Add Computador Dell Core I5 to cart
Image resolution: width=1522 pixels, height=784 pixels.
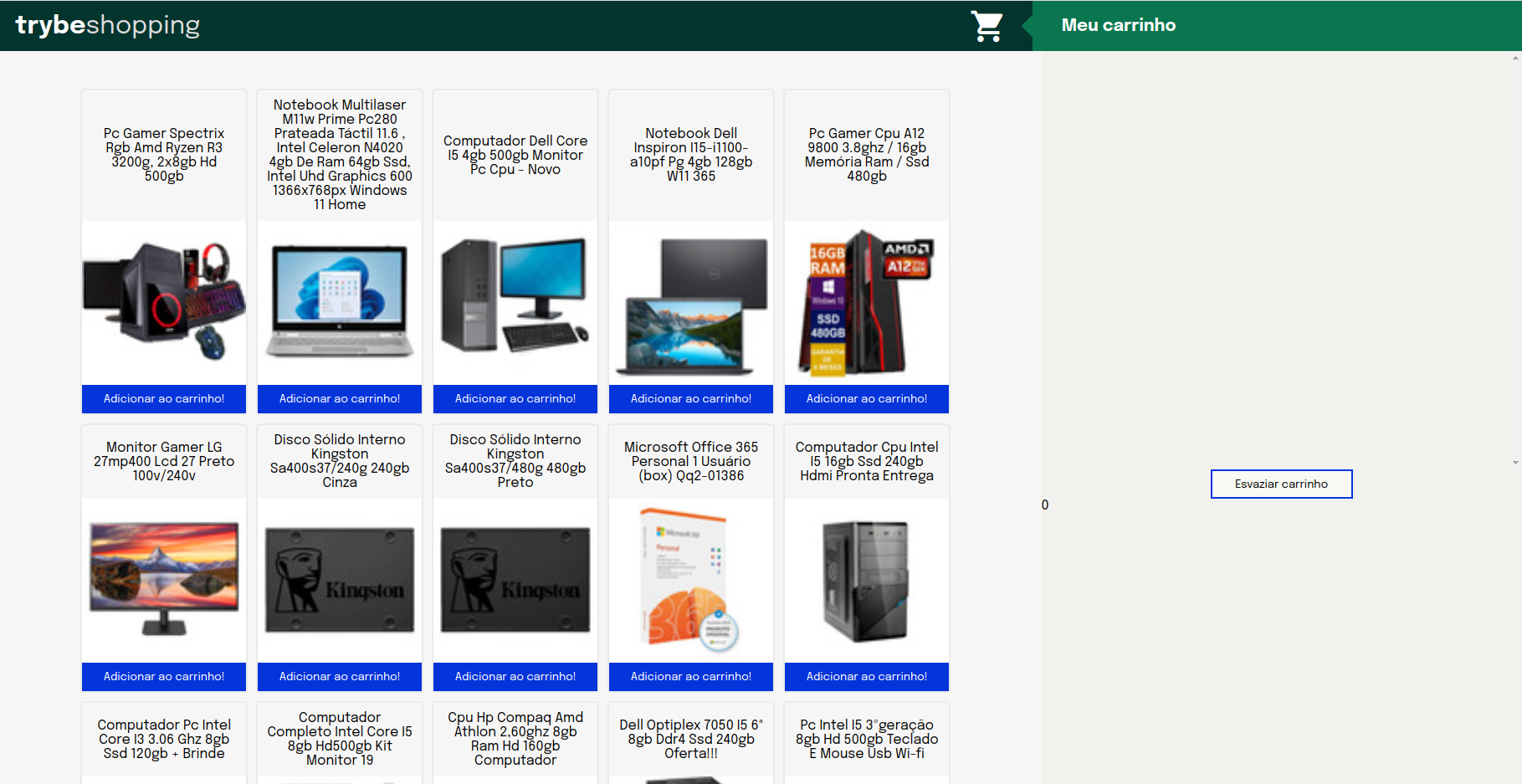tap(515, 398)
